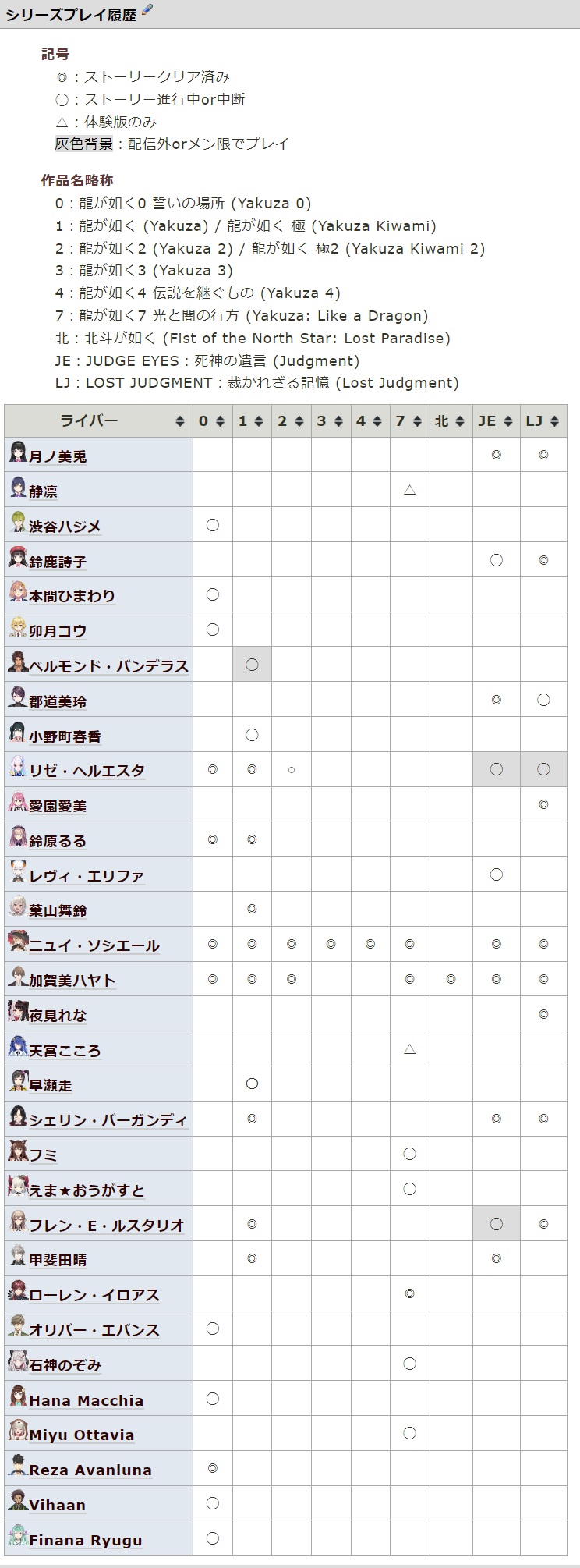Sort table by ライバー column arrows
Viewport: 580px width, 1568px height.
[x=180, y=421]
